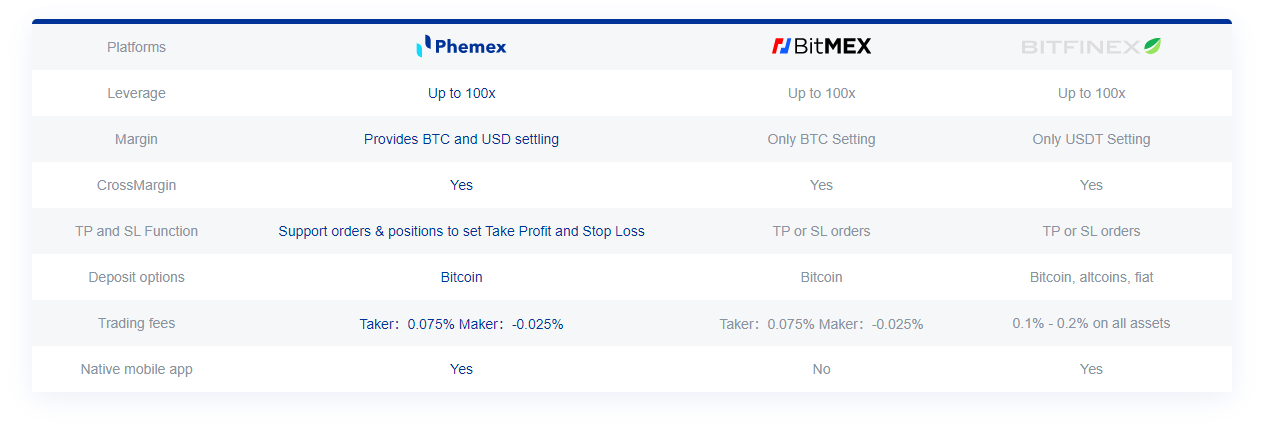The height and width of the screenshot is (425, 1276).
Task: Click the Leverage row label
Action: point(136,93)
